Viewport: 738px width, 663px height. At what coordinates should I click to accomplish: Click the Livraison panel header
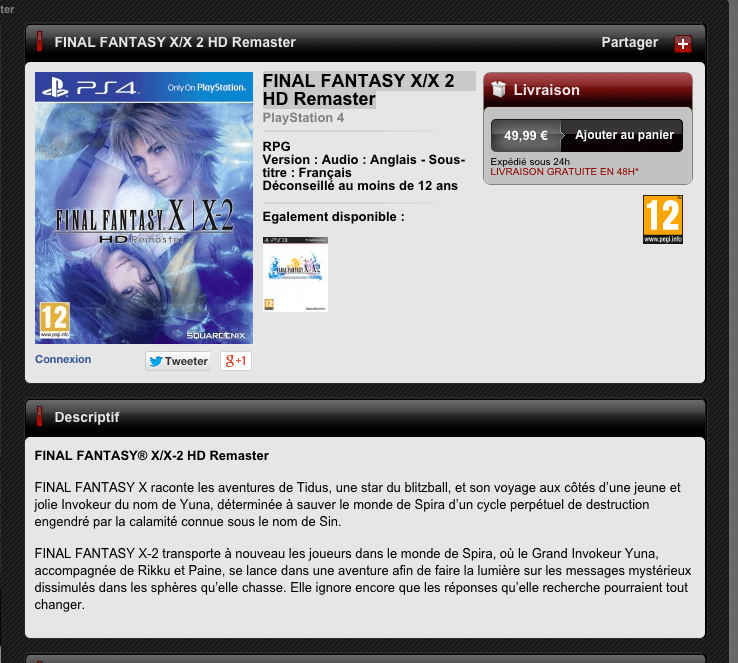[587, 90]
